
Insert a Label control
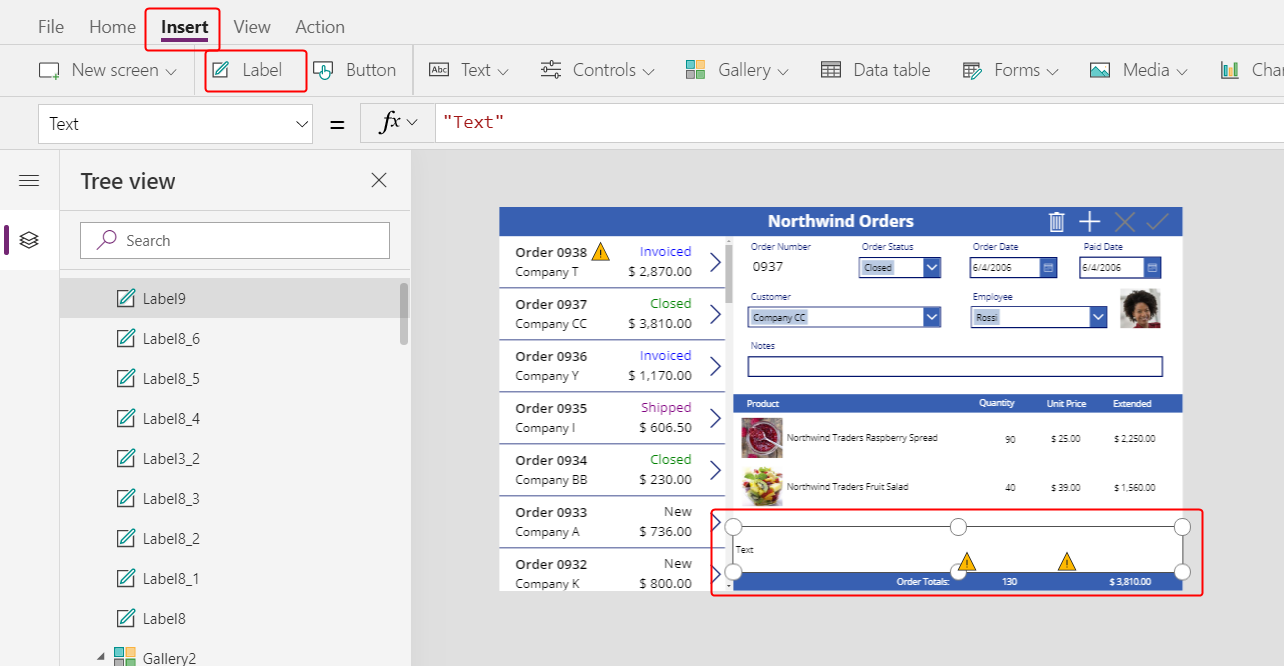tap(248, 70)
